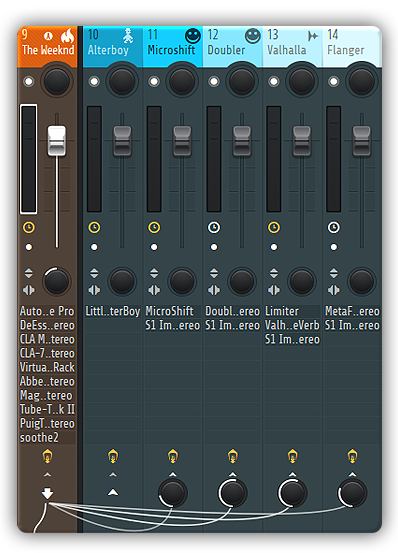The width and height of the screenshot is (398, 553).
Task: Select the Flanger mixer track header
Action: tap(352, 47)
